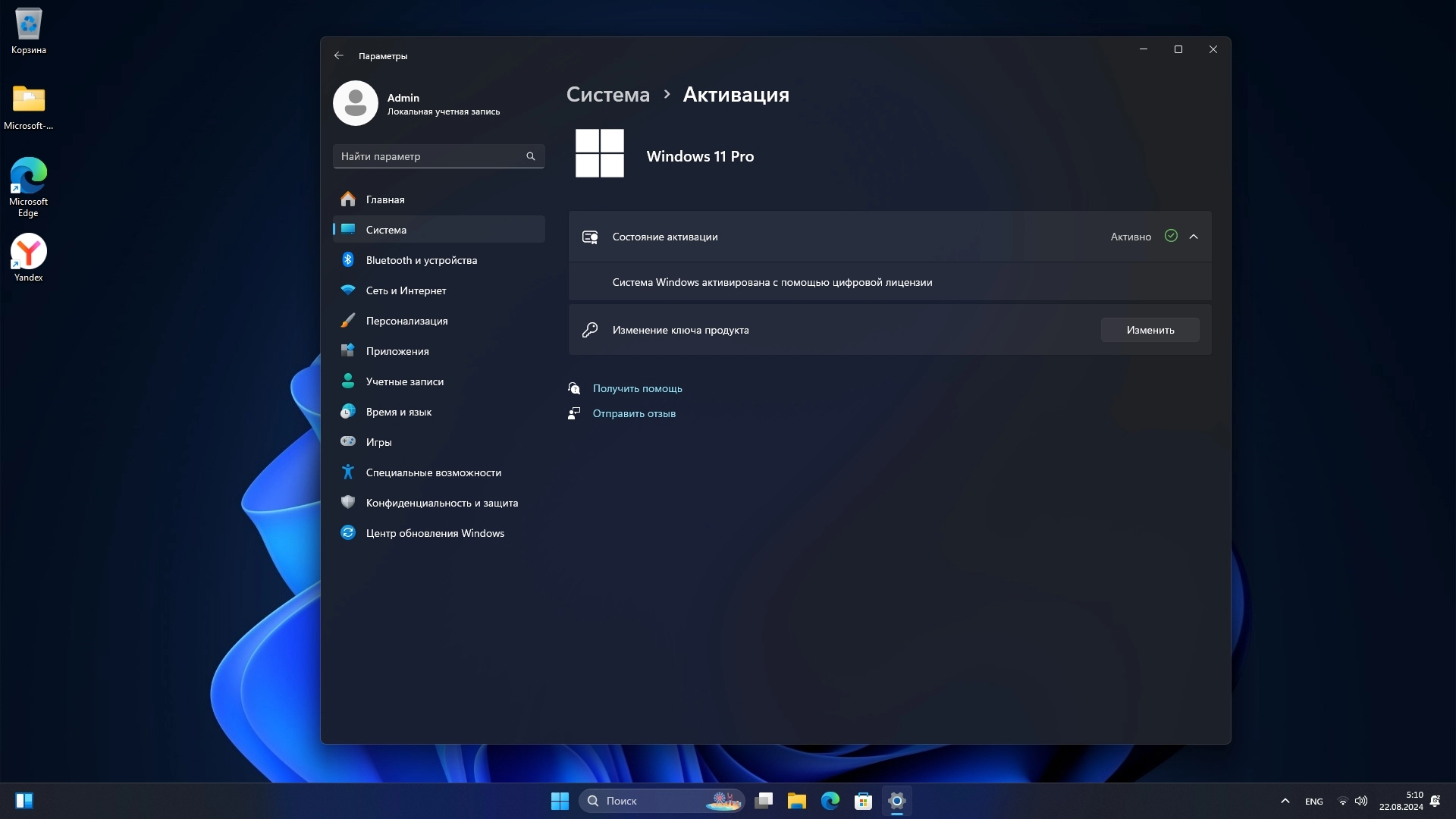Open the volume control in tray

tap(1361, 801)
